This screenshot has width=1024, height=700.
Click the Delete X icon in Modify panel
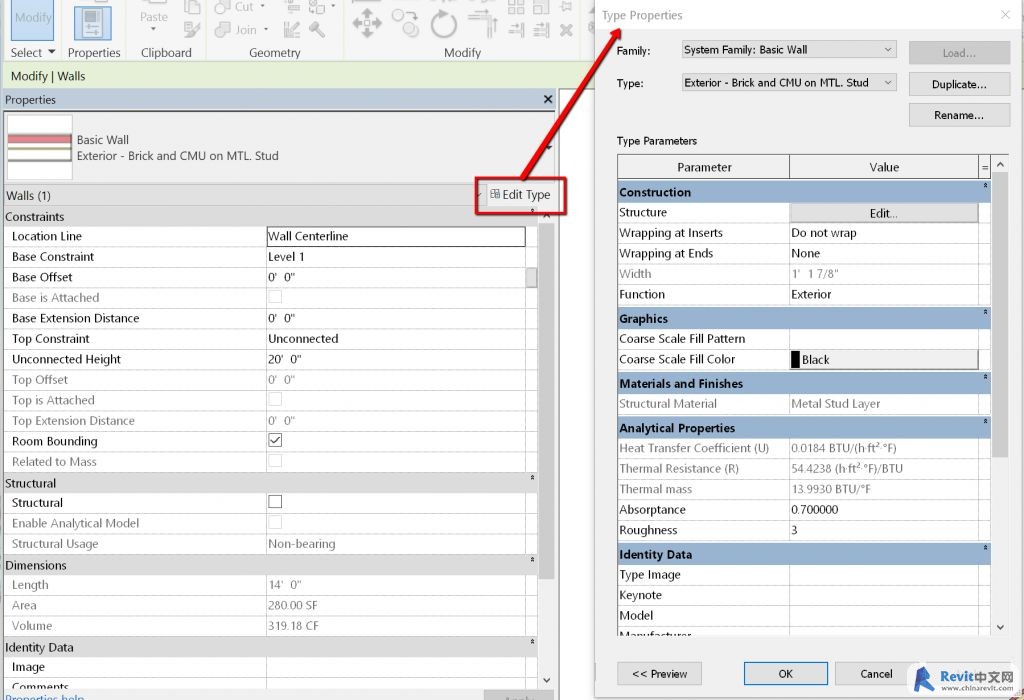[566, 29]
